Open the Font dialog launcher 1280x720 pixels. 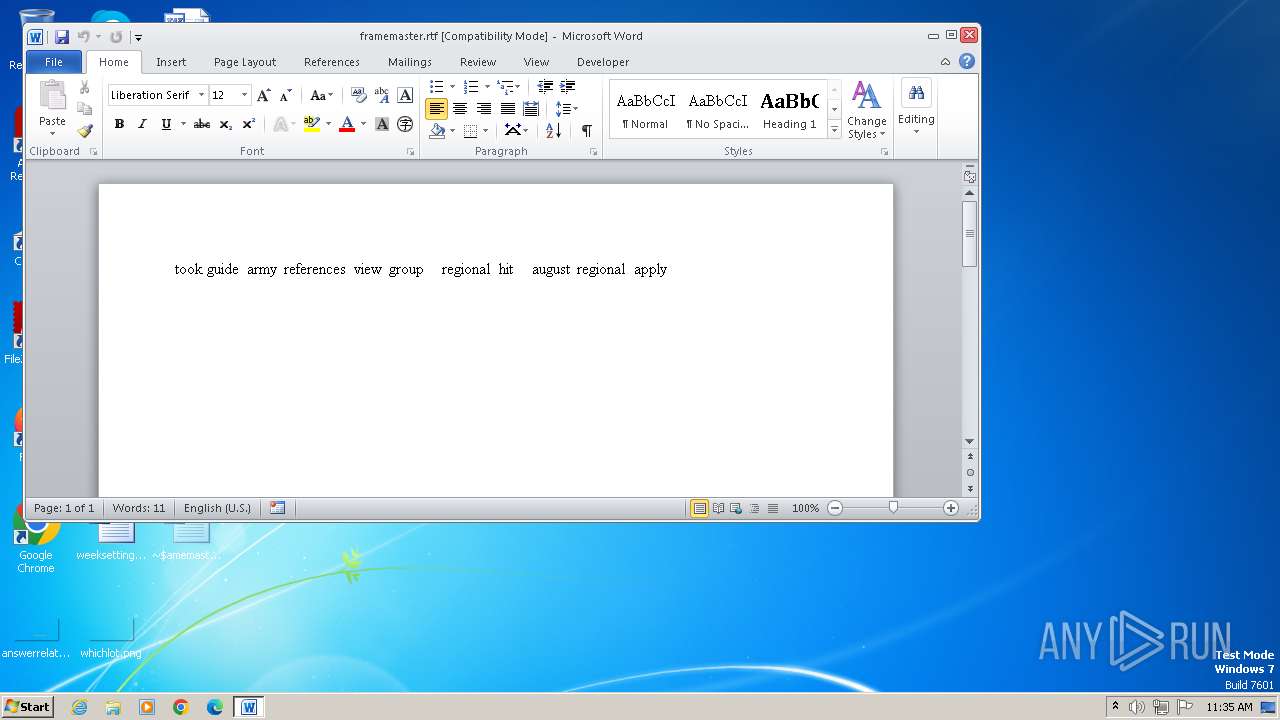point(410,152)
